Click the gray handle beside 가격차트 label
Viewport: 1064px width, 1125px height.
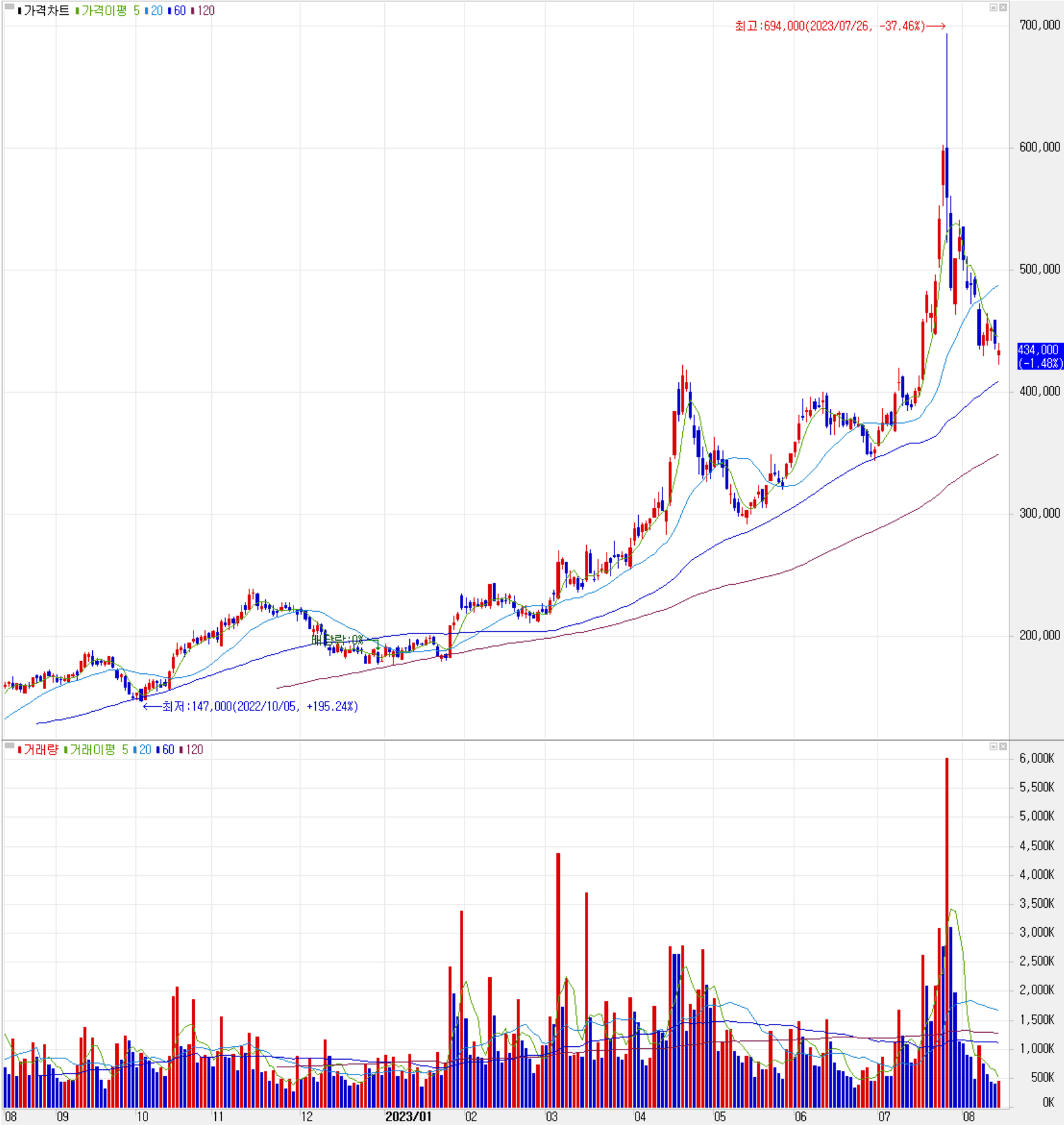tap(9, 7)
